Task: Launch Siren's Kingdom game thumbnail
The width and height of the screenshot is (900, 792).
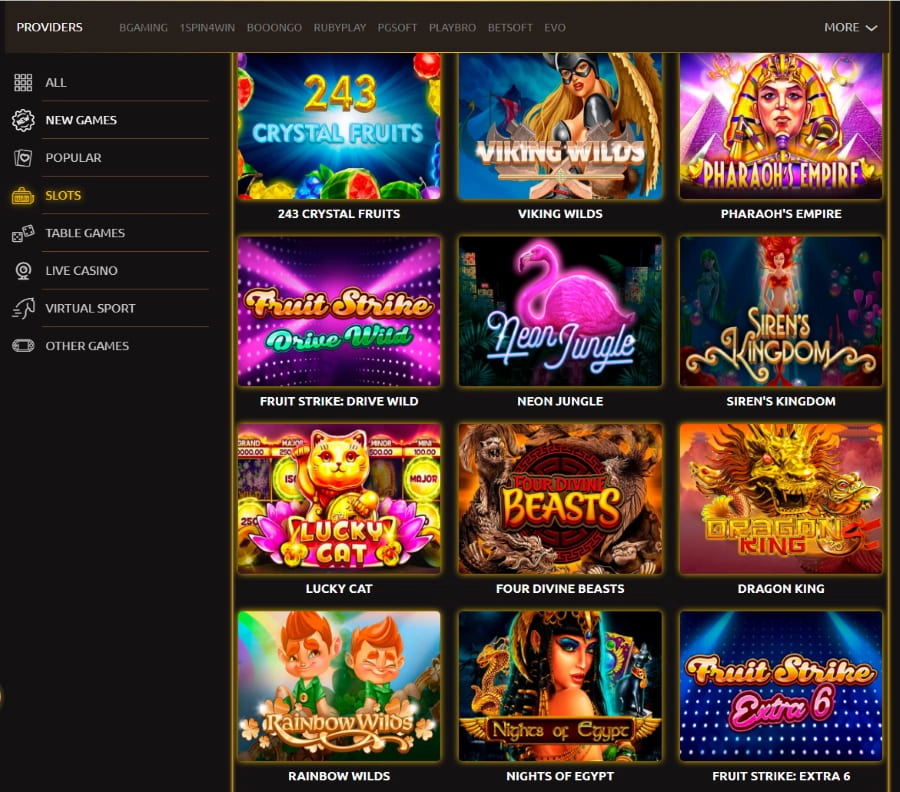Action: tap(781, 312)
